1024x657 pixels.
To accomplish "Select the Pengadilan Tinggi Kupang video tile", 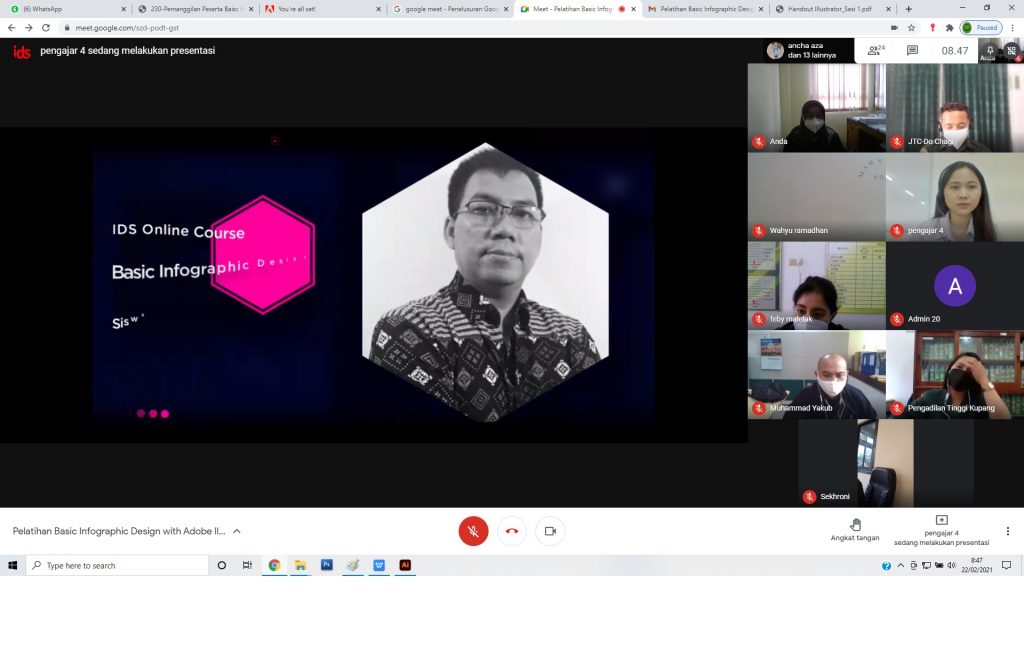I will (x=955, y=374).
